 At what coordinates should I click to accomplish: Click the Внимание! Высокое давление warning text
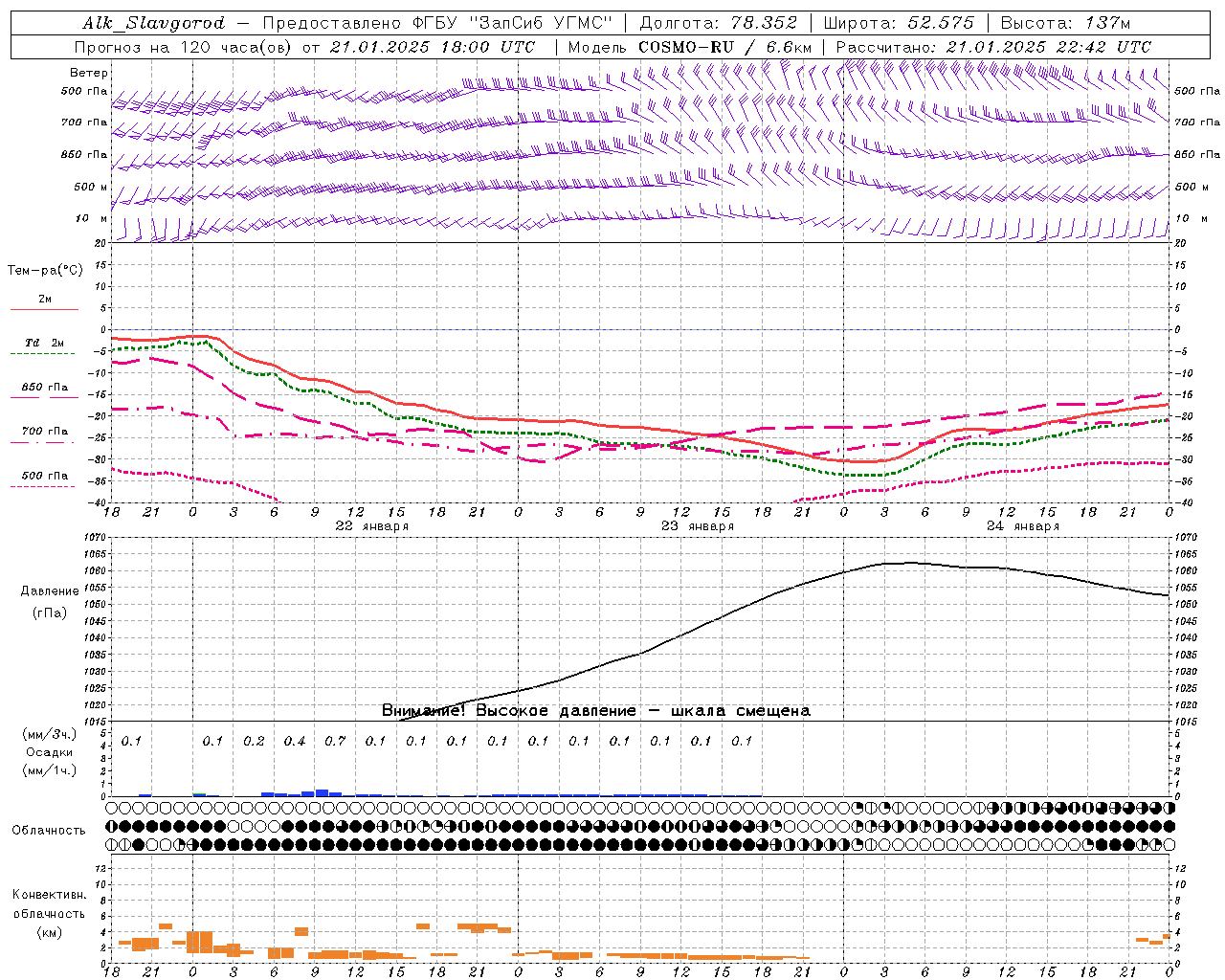(x=596, y=711)
